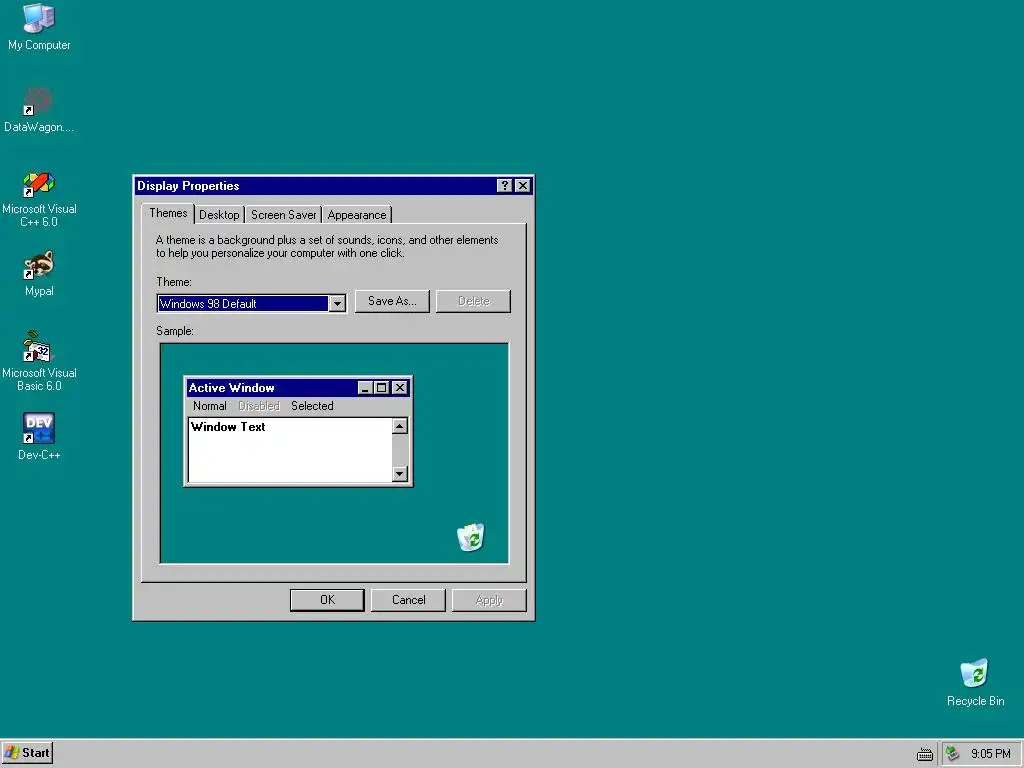
Task: Click sample scrollbar up arrow
Action: 400,426
